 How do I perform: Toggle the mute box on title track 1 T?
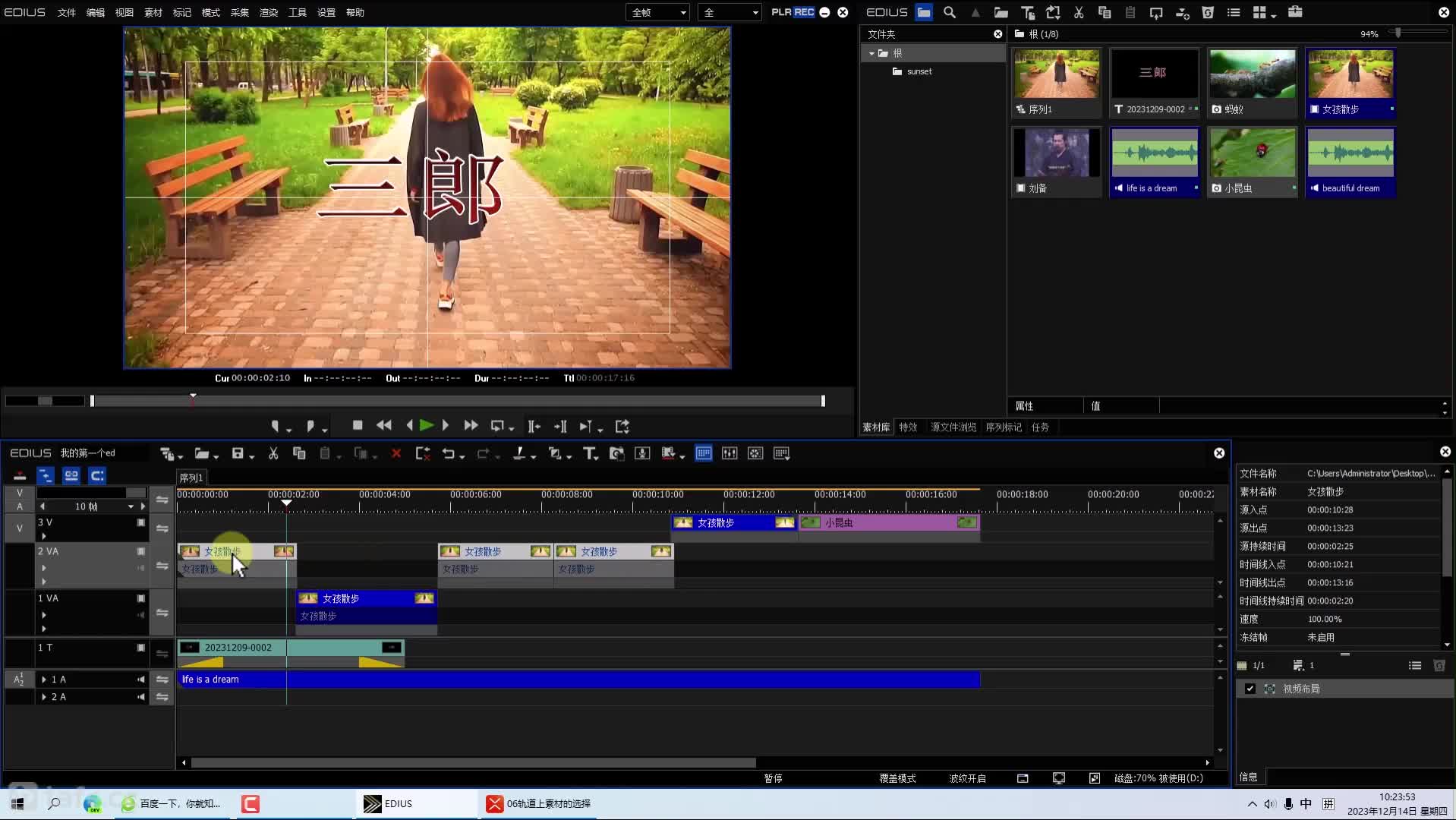tap(140, 648)
